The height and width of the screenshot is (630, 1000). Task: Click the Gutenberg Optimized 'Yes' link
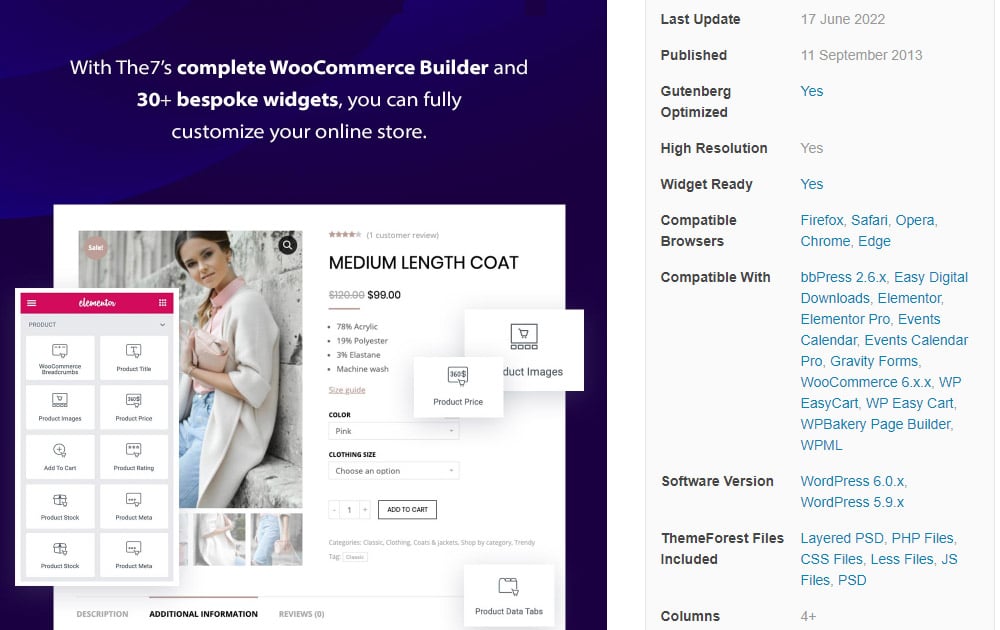click(x=812, y=91)
